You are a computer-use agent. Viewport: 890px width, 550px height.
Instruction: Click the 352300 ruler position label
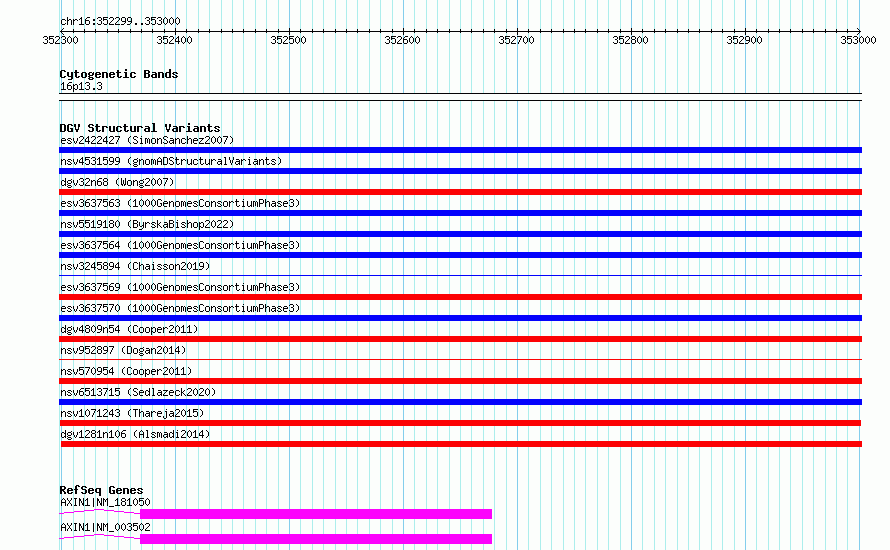[60, 40]
